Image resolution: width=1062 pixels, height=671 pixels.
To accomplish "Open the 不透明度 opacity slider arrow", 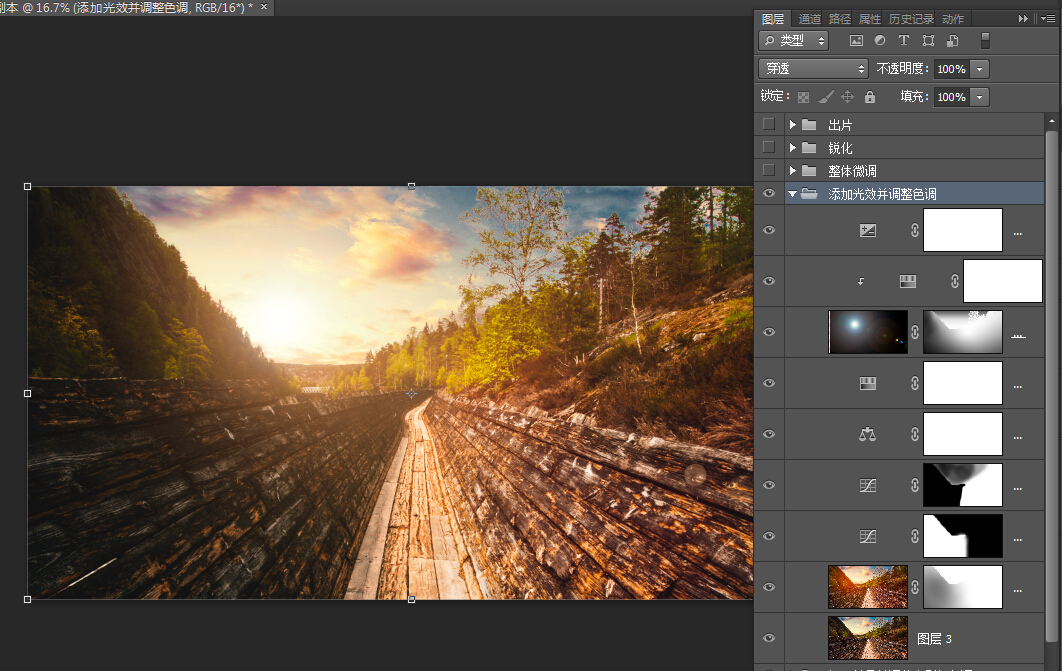I will [x=979, y=69].
